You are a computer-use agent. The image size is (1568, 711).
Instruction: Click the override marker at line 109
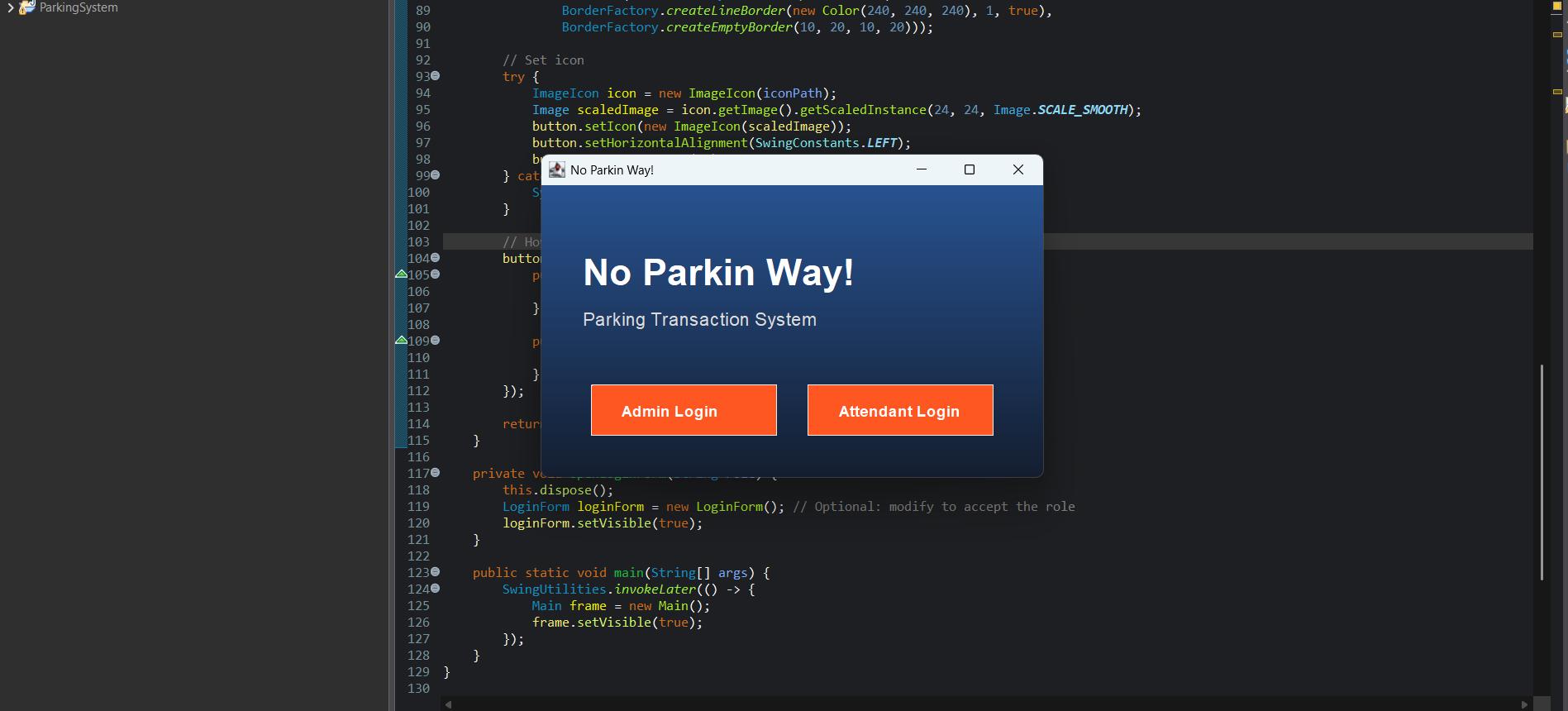401,340
